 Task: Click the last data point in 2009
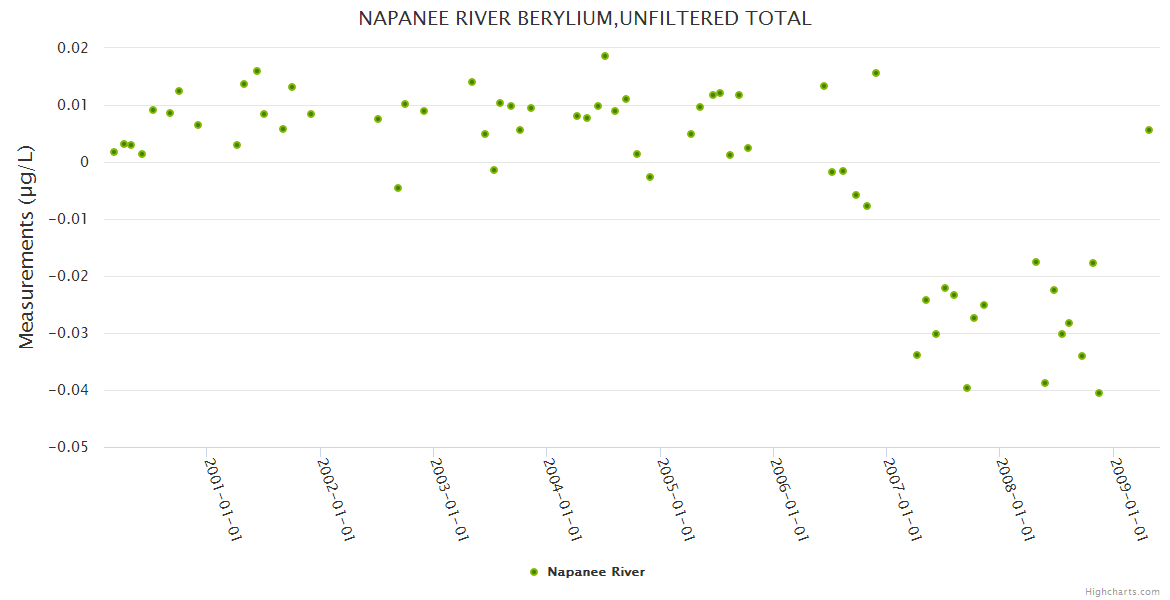click(x=1149, y=130)
